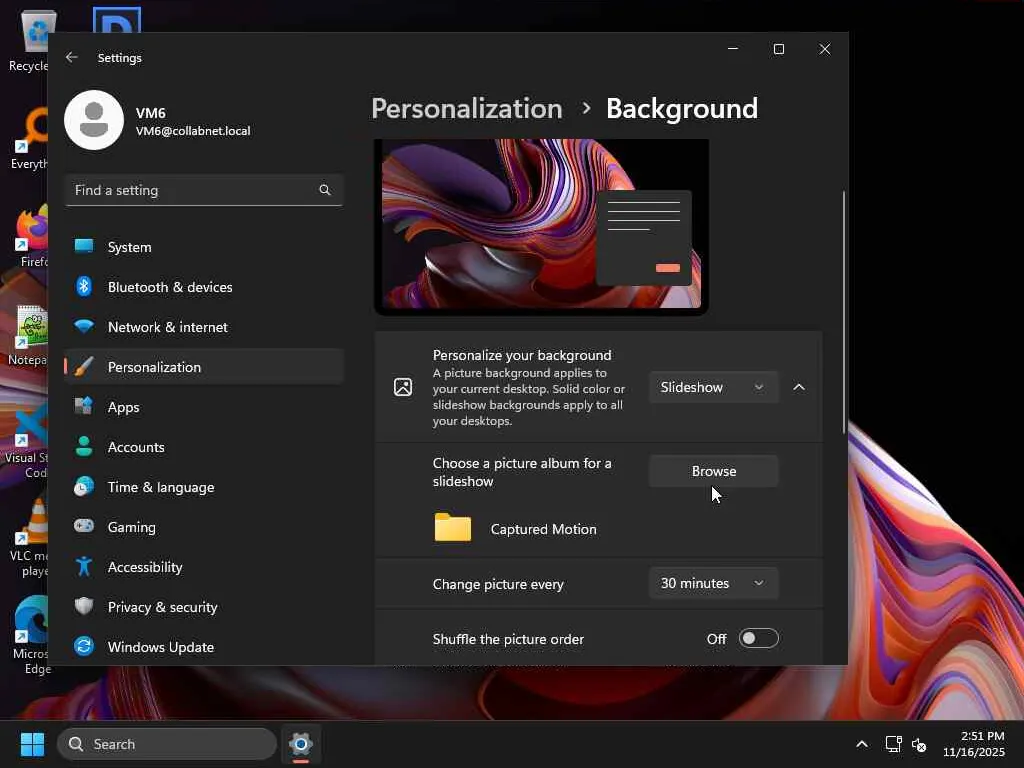Click the Apps icon in sidebar
The width and height of the screenshot is (1024, 768).
(x=84, y=407)
